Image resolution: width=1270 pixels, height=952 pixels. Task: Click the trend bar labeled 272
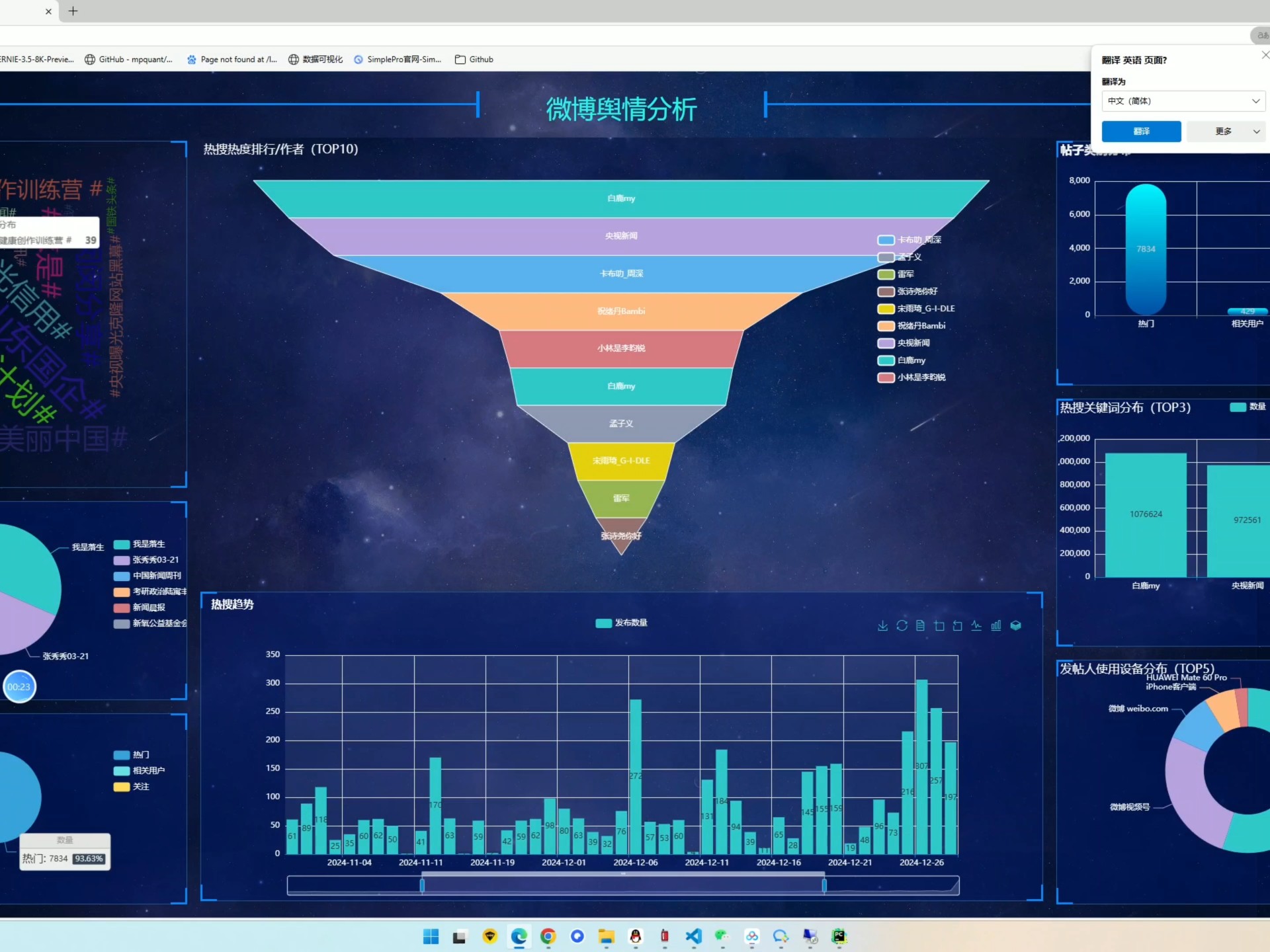click(x=635, y=777)
